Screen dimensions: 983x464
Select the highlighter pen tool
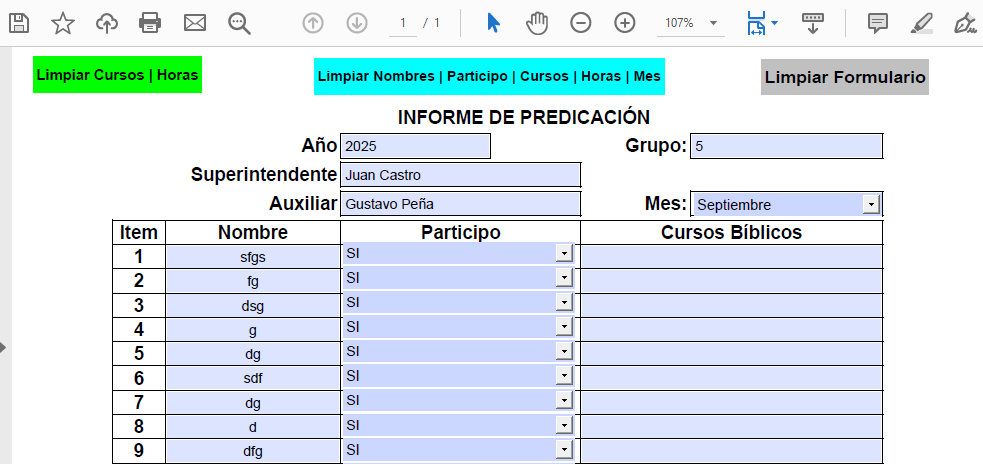pyautogui.click(x=921, y=23)
